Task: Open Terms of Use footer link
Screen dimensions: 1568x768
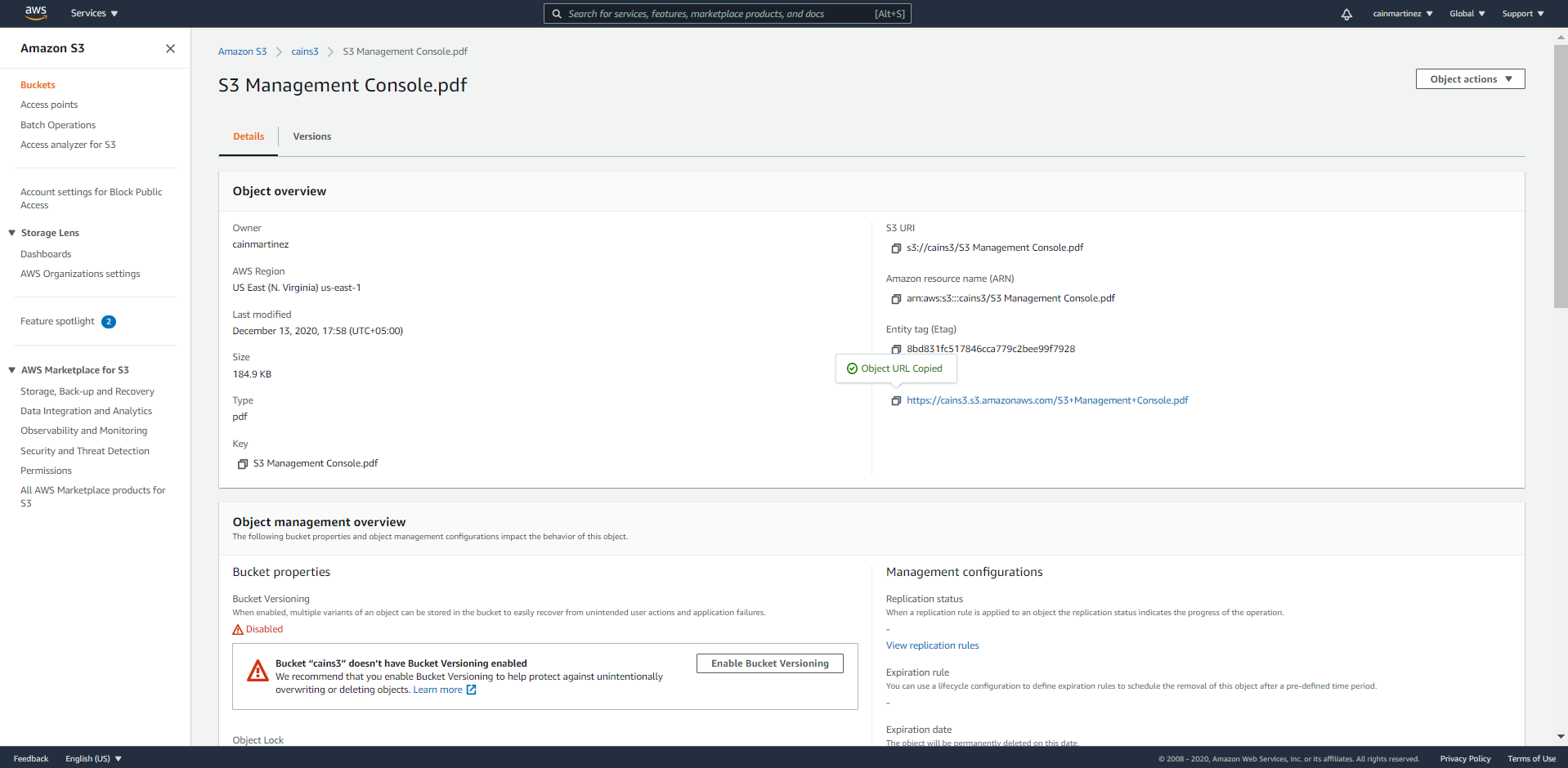Action: pos(1531,759)
